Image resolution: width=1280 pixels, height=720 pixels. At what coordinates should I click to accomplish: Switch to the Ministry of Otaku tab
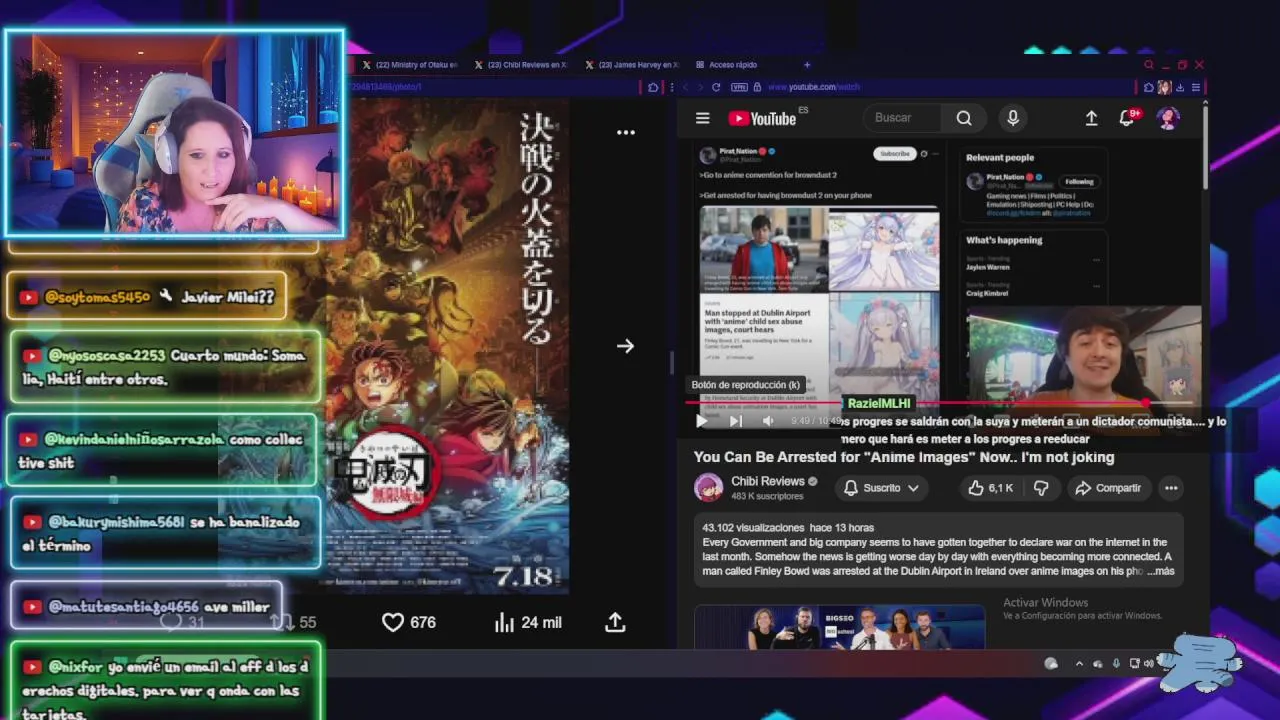[410, 65]
